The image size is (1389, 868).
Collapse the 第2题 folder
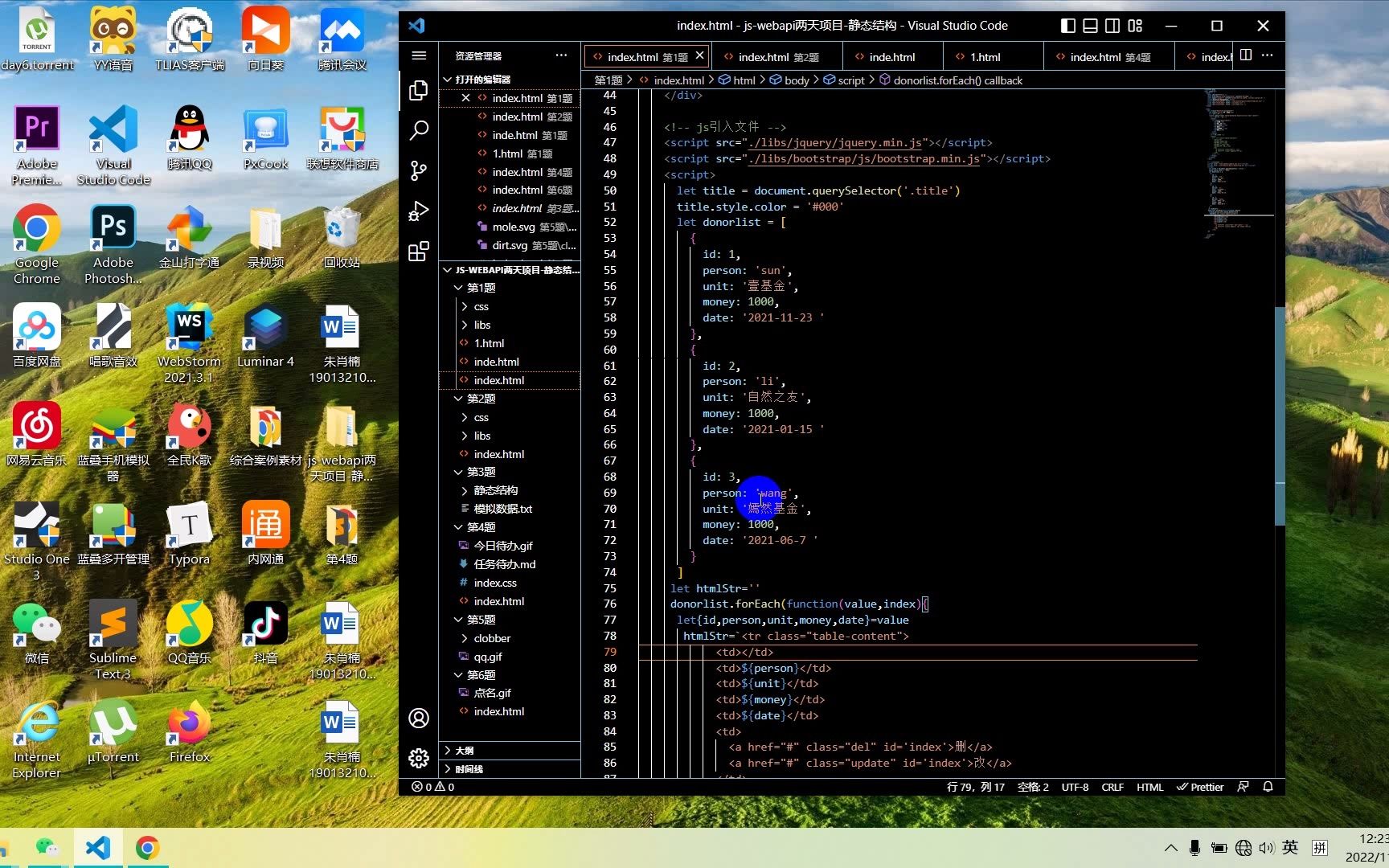point(510,399)
